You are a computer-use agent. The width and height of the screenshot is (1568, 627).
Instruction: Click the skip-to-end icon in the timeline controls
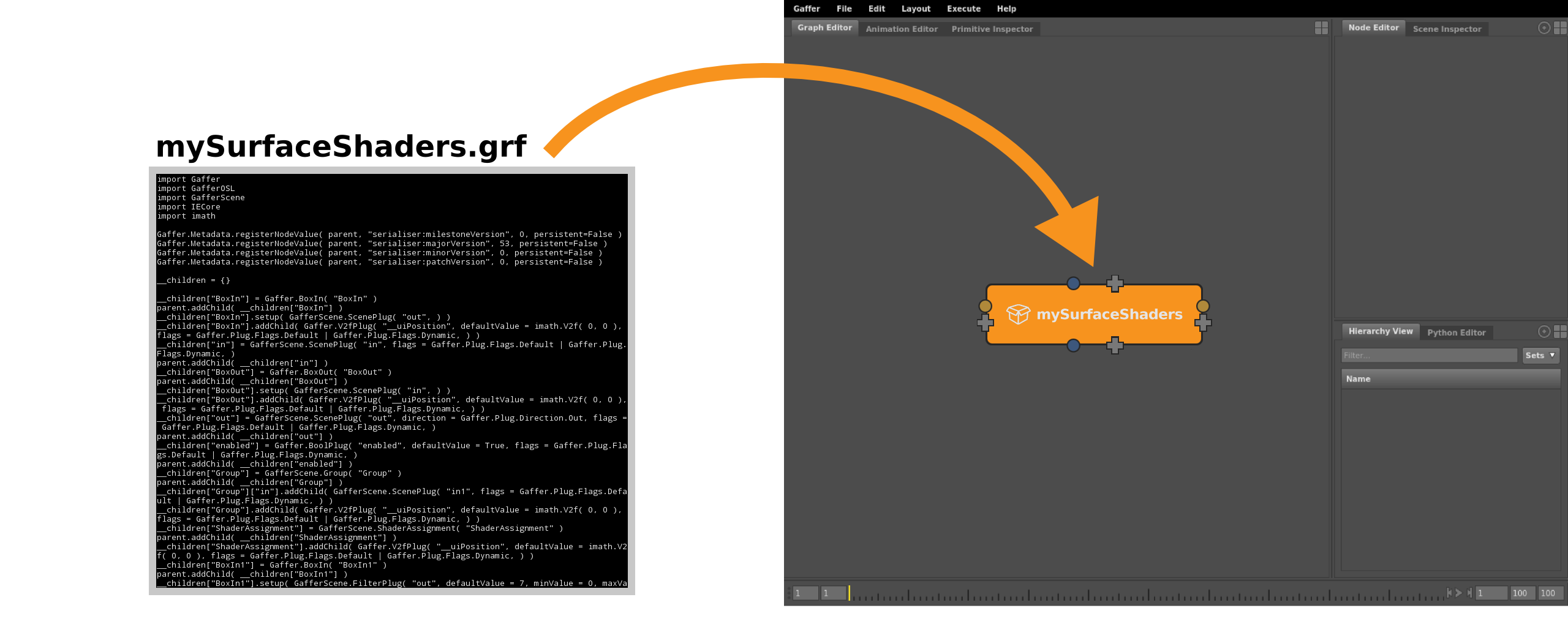tap(1469, 593)
